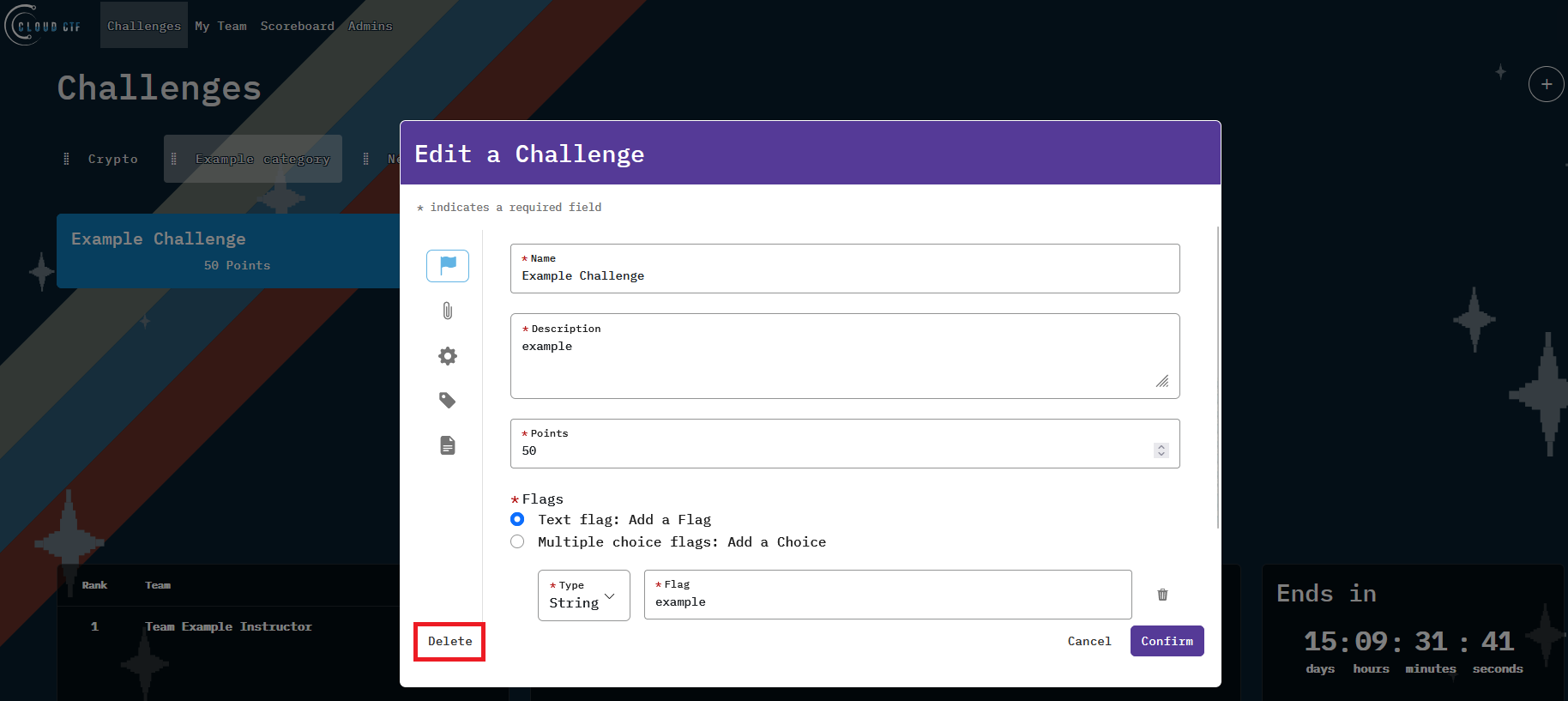
Task: Select the Text flag radio option
Action: (517, 519)
